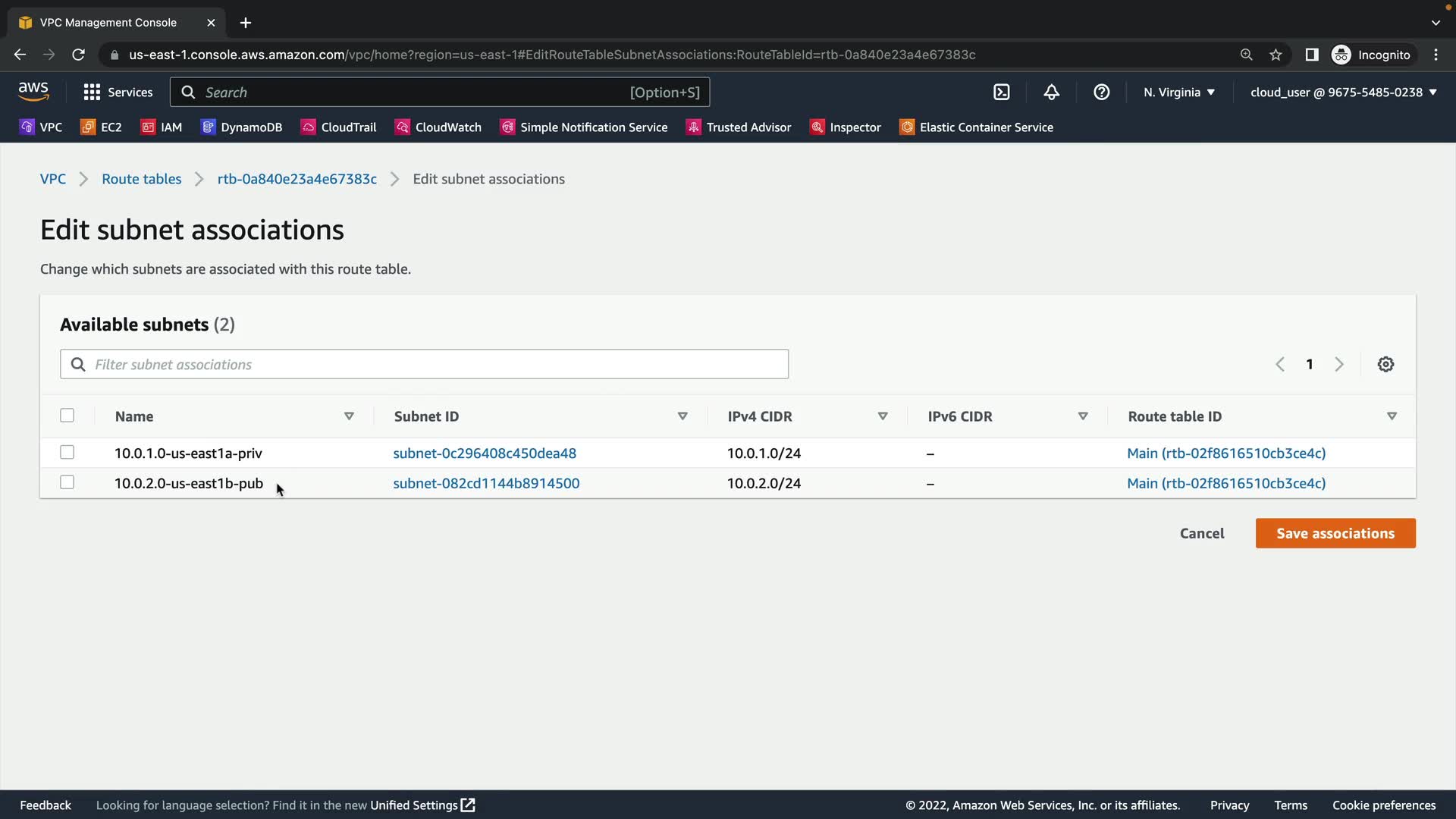Viewport: 1456px width, 819px height.
Task: Go to Route tables breadcrumb
Action: [x=142, y=179]
